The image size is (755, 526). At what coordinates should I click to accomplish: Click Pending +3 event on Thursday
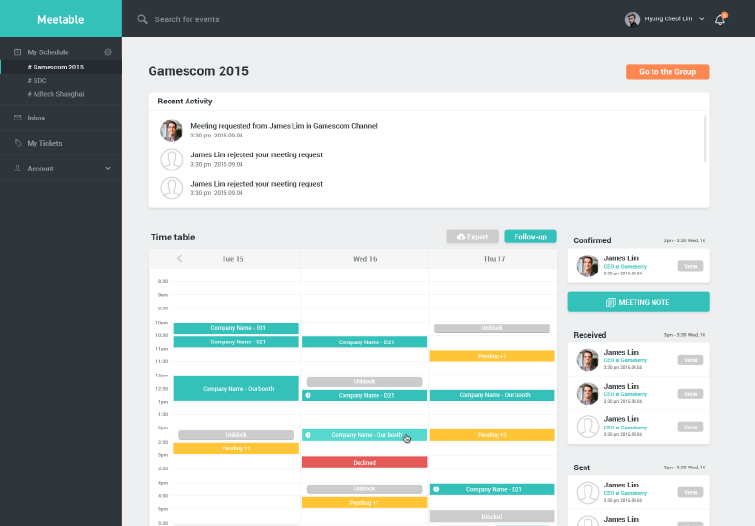pyautogui.click(x=492, y=435)
